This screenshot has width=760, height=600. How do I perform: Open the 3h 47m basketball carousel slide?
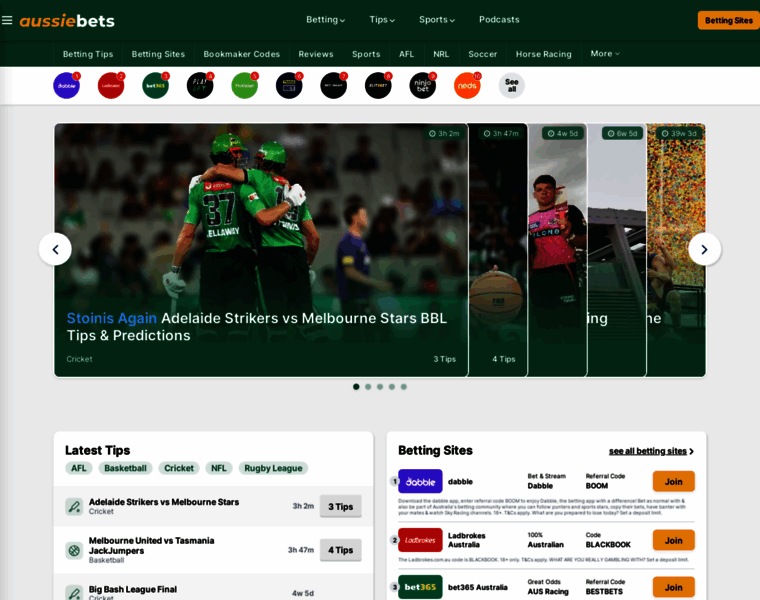tap(498, 250)
